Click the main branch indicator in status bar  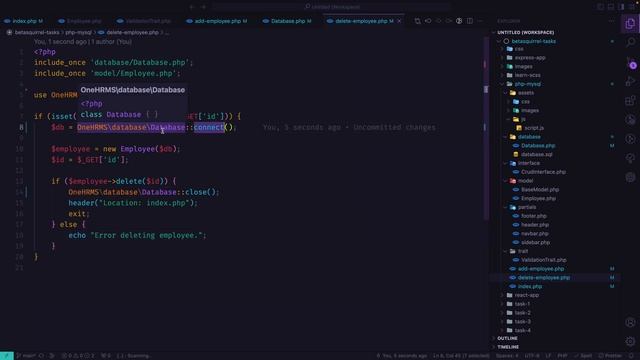pyautogui.click(x=26, y=356)
